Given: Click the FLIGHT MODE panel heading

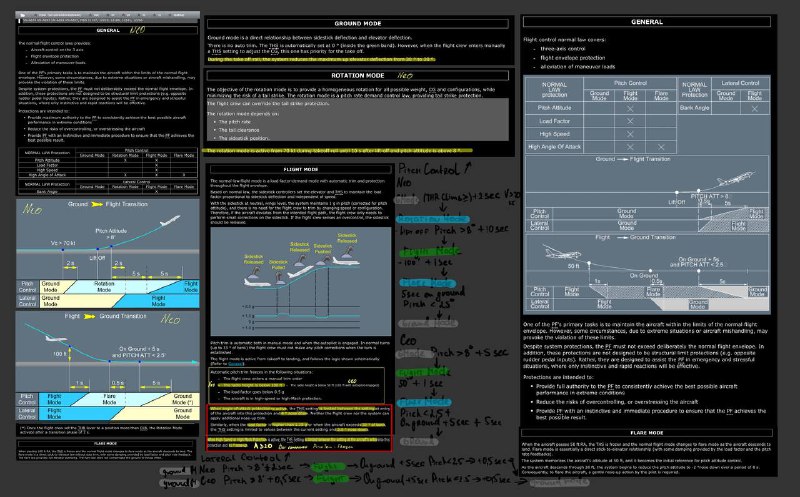Looking at the screenshot, I should pyautogui.click(x=301, y=169).
